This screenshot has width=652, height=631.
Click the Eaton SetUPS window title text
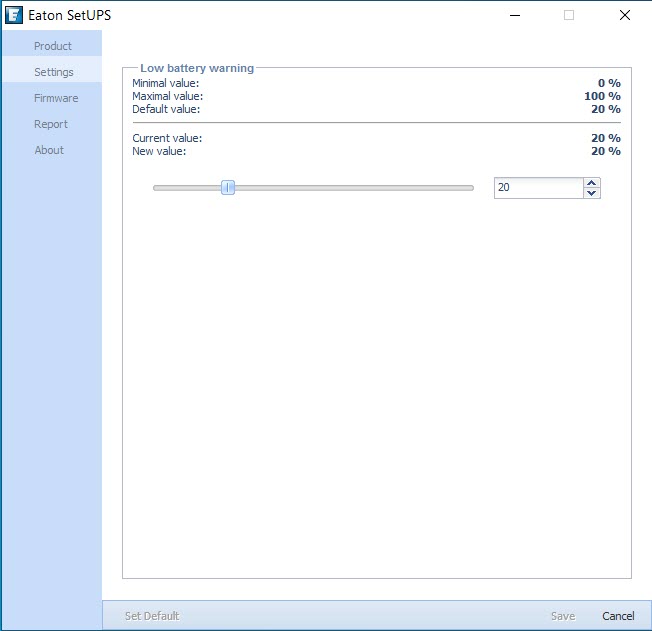coord(69,15)
